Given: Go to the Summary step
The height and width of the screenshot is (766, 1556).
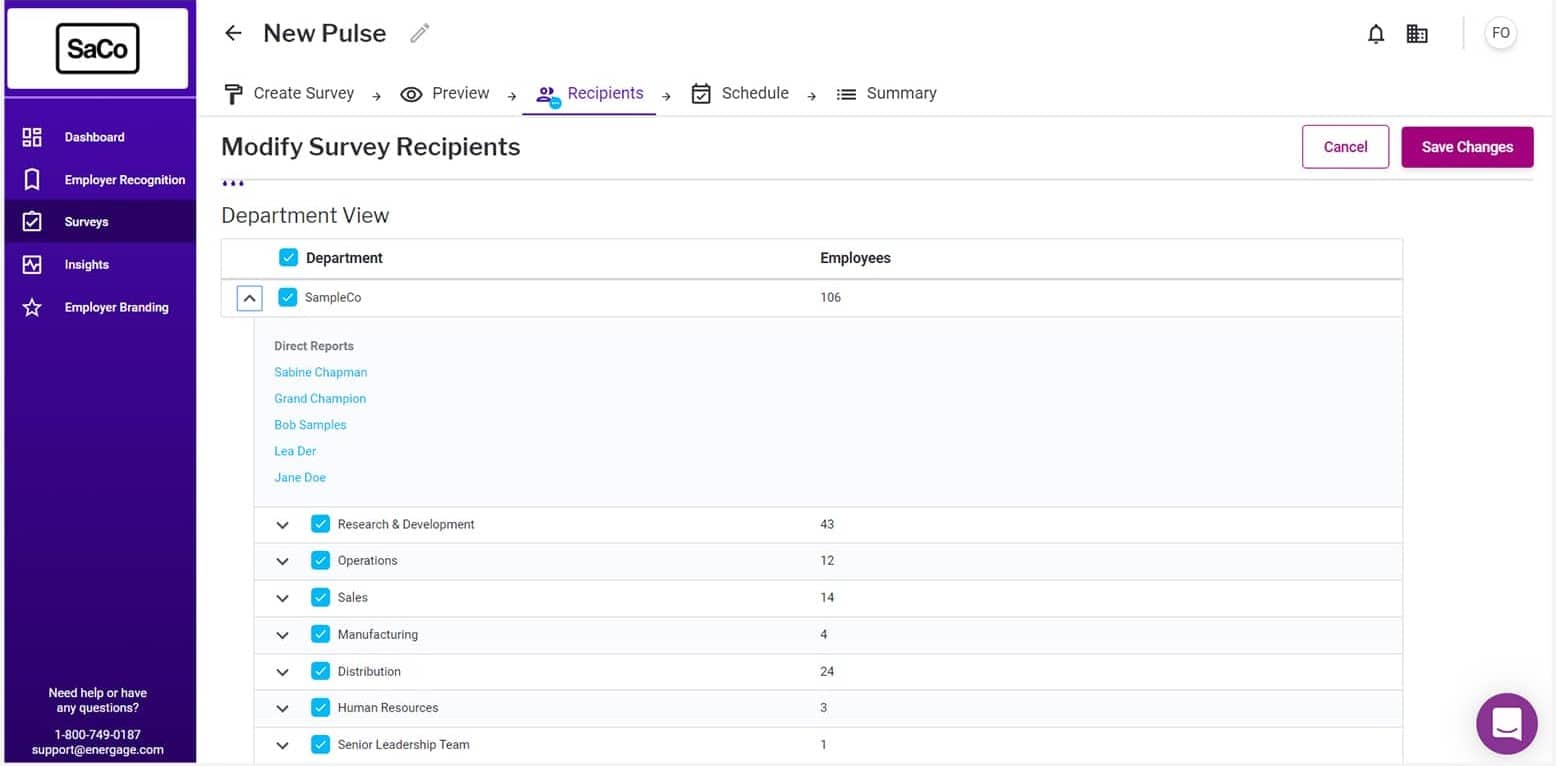Looking at the screenshot, I should point(886,94).
